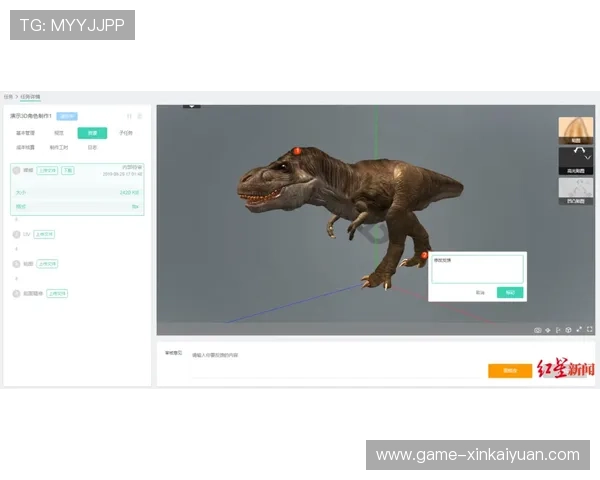Screen dimensions: 600x480
Task: Click the orange submit button below viewer
Action: point(510,370)
